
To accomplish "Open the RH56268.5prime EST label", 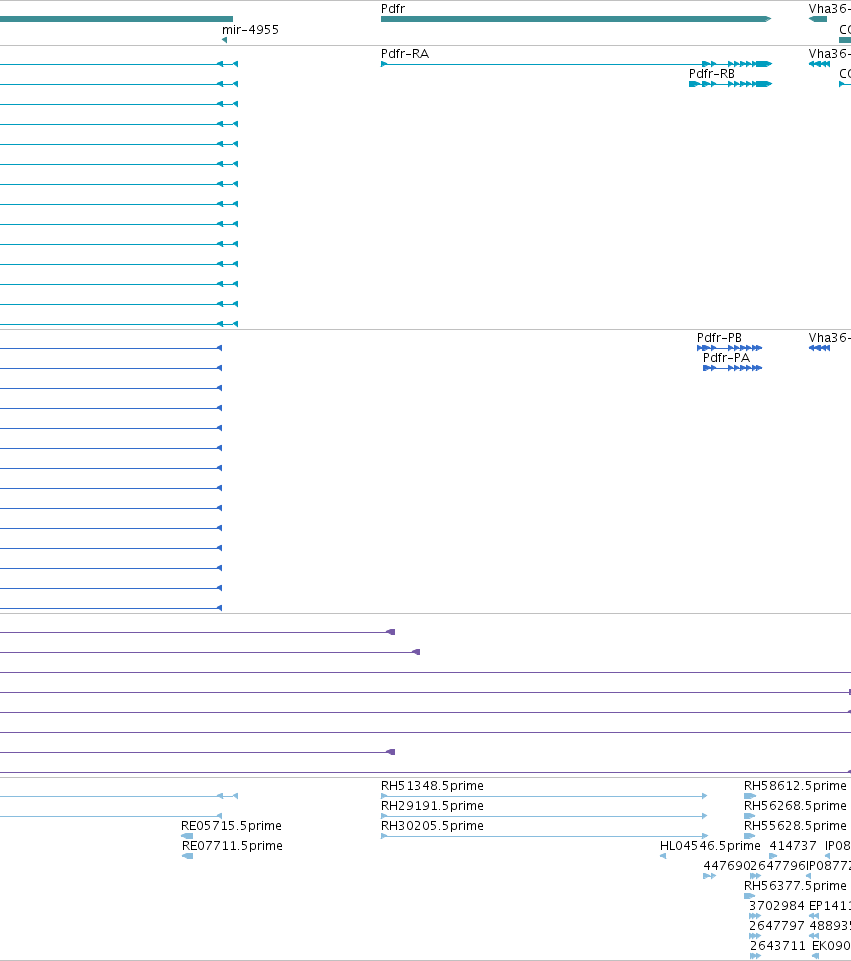I will tap(795, 805).
